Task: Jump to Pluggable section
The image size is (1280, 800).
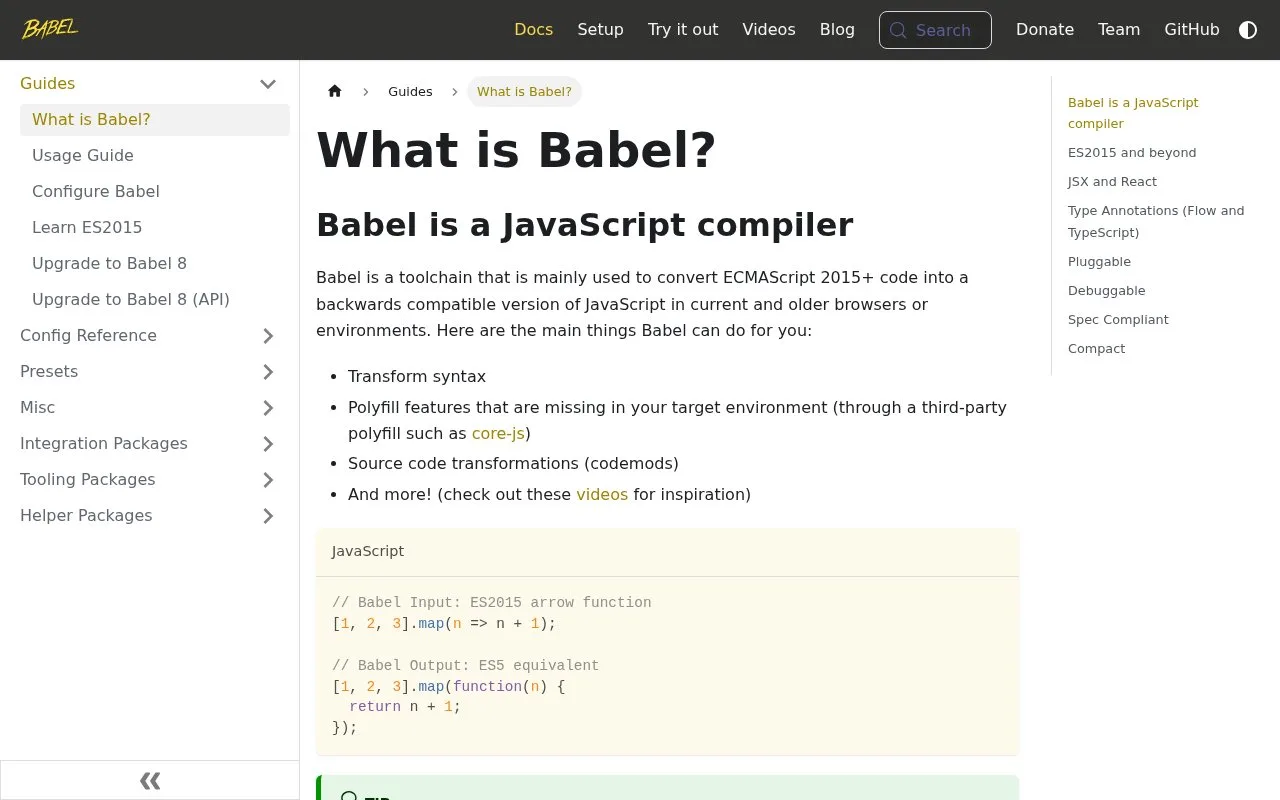Action: [x=1099, y=262]
